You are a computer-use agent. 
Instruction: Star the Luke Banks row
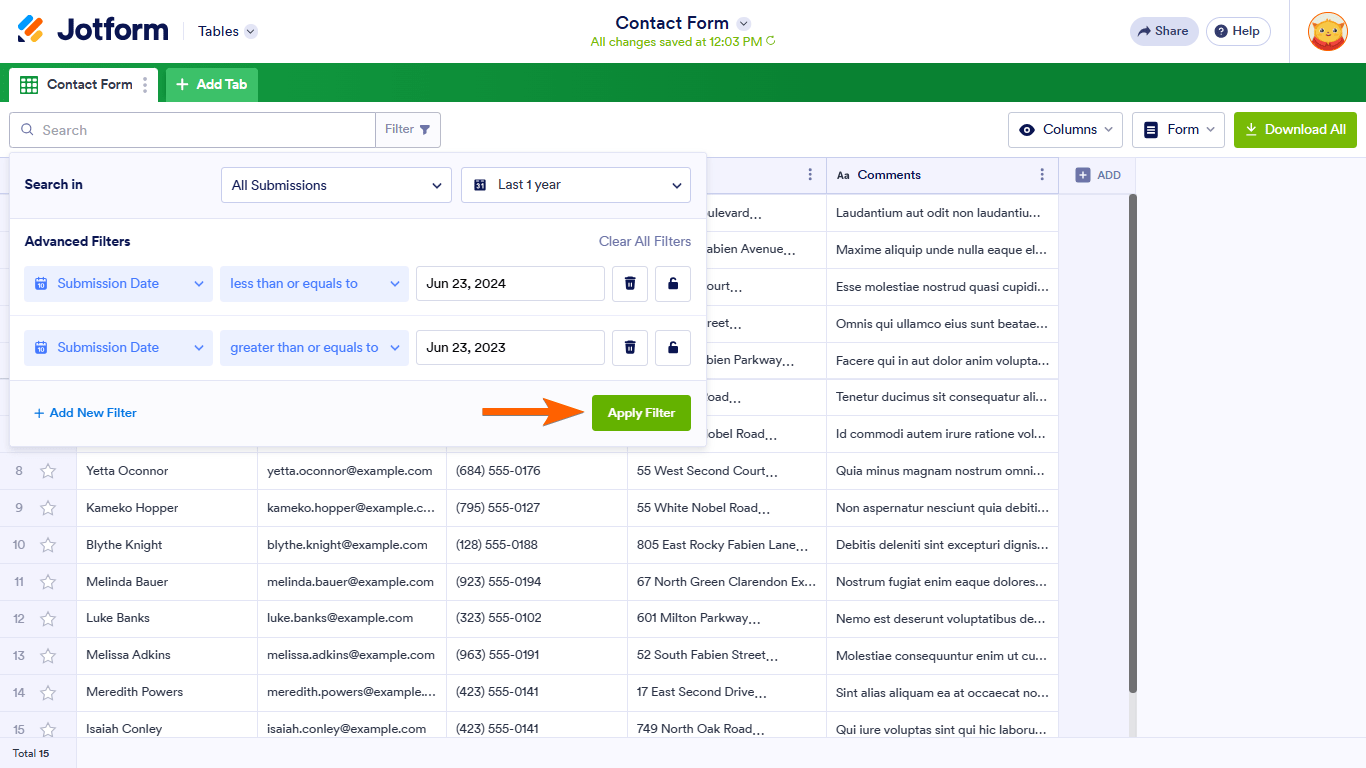48,618
